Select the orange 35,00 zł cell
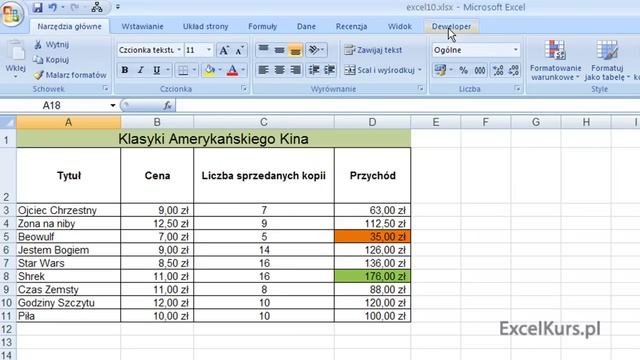Screen dimensions: 640x360 (x=372, y=237)
